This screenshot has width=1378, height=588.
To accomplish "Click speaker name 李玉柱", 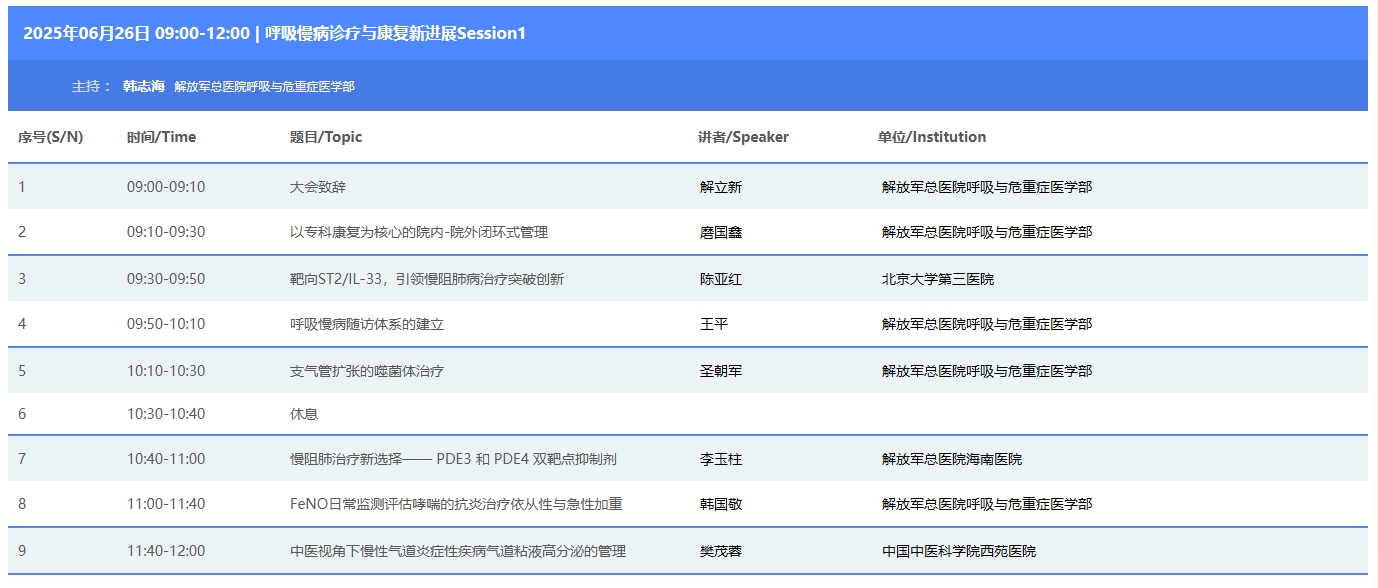I will click(721, 459).
